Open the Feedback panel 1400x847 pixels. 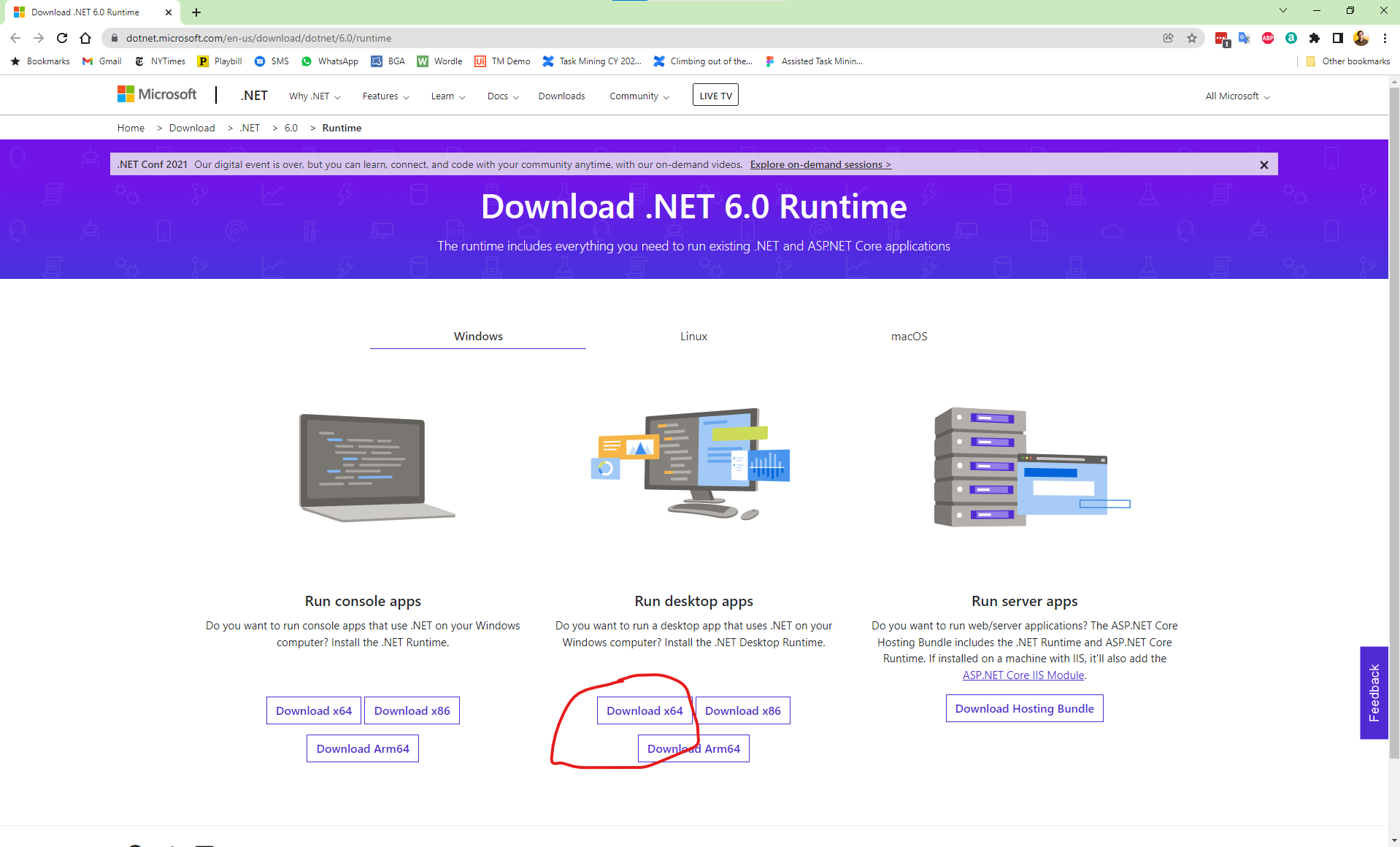pyautogui.click(x=1374, y=692)
